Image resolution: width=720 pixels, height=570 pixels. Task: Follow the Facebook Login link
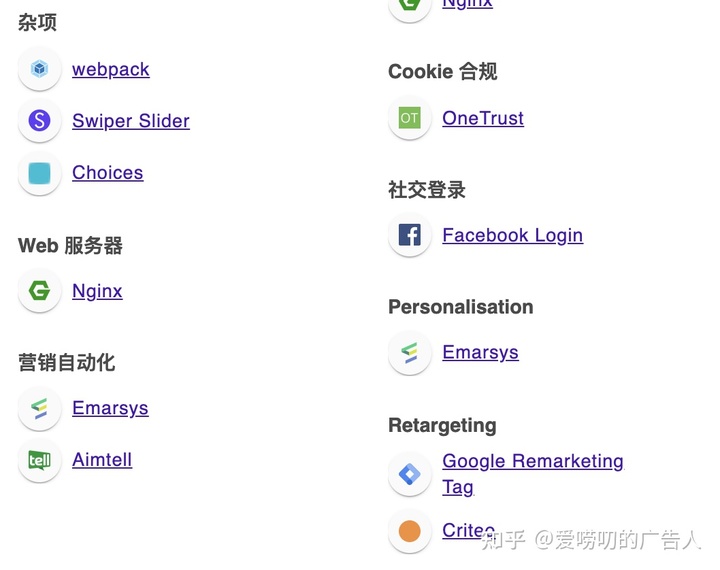(x=513, y=236)
